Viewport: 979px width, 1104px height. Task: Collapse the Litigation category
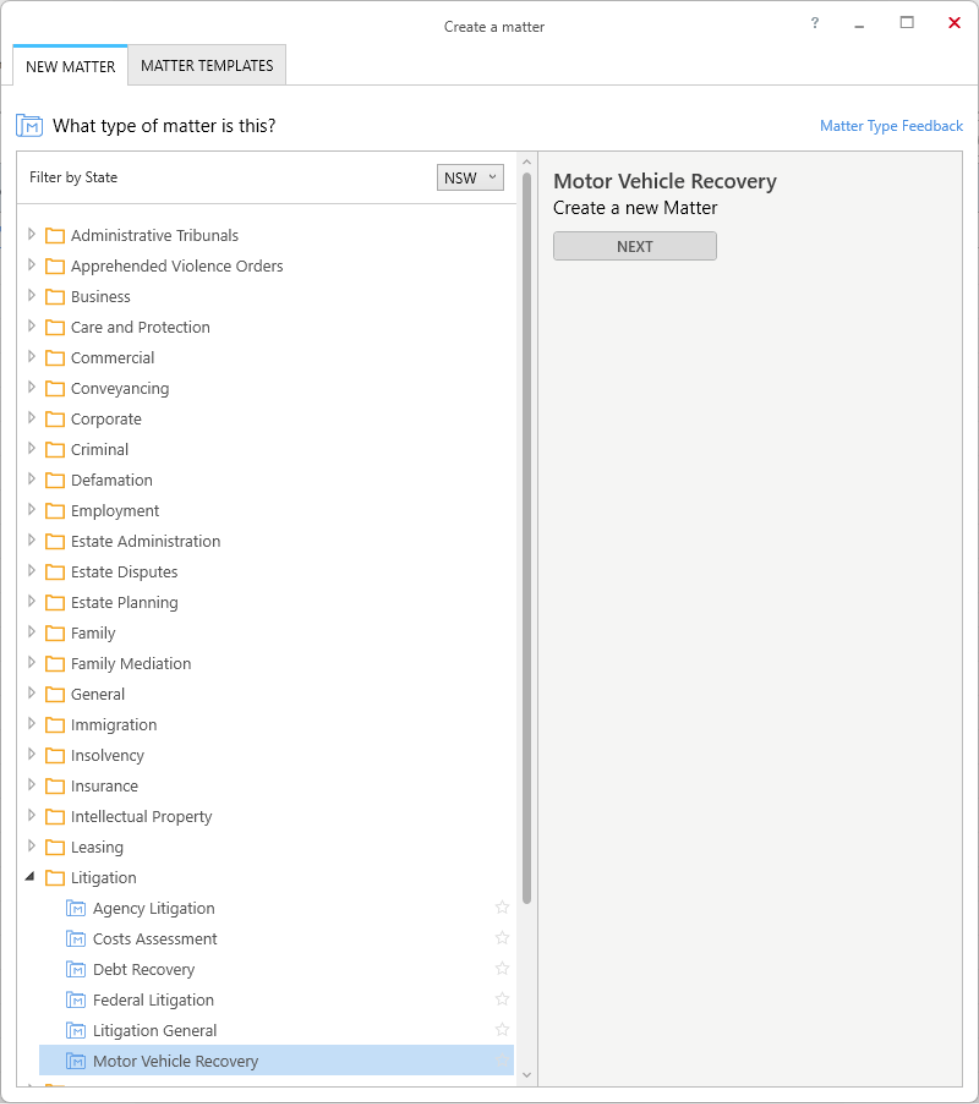pos(30,877)
